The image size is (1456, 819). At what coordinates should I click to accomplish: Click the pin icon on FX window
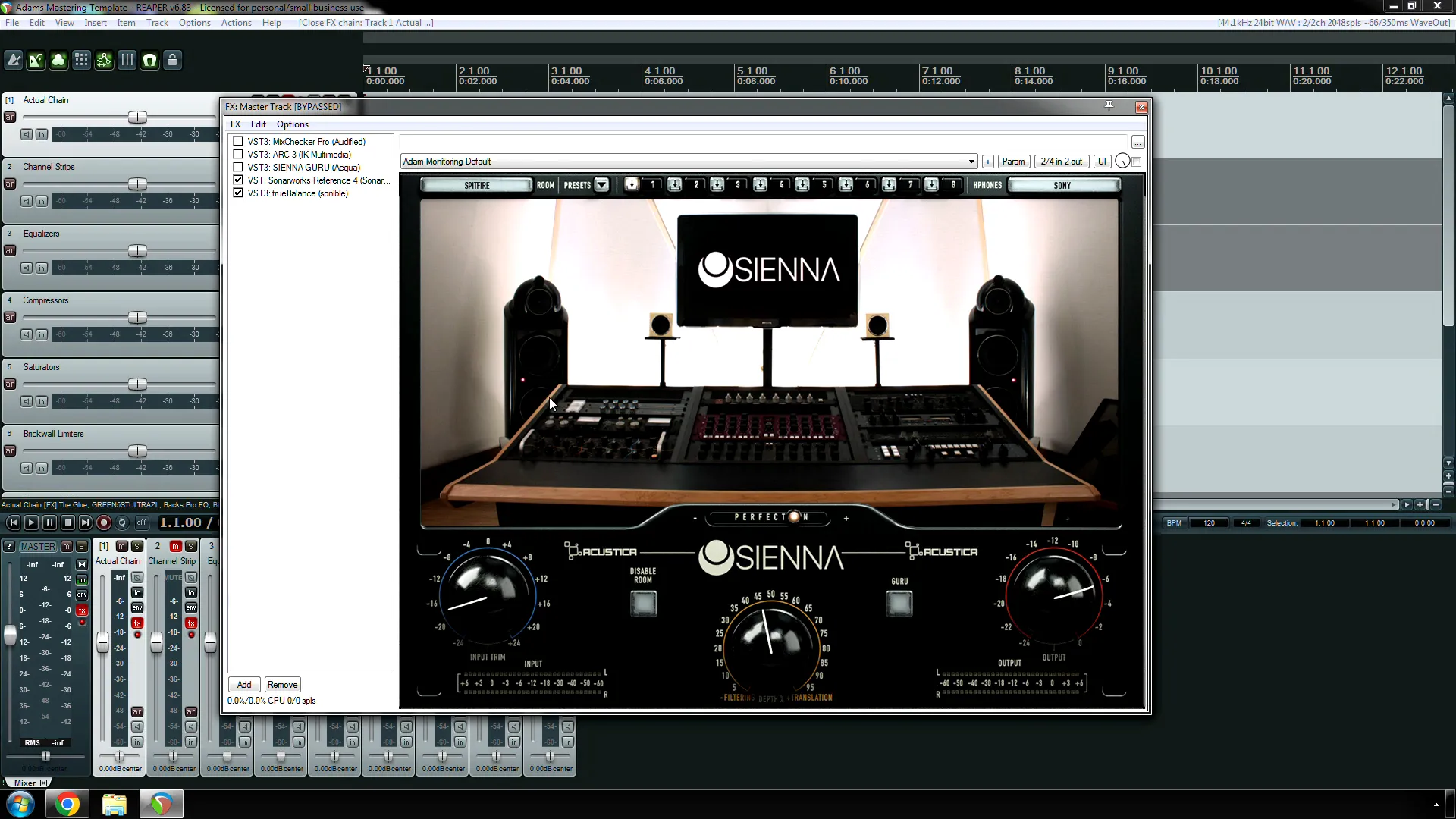point(1109,106)
